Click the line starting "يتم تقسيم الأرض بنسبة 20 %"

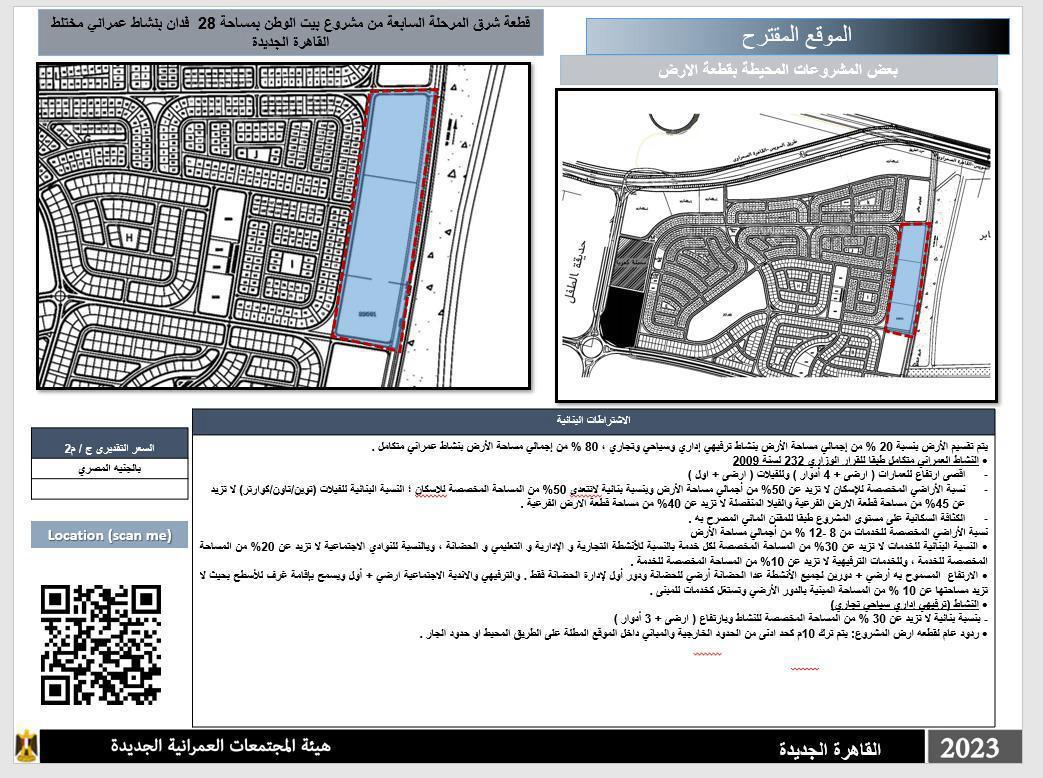point(680,446)
